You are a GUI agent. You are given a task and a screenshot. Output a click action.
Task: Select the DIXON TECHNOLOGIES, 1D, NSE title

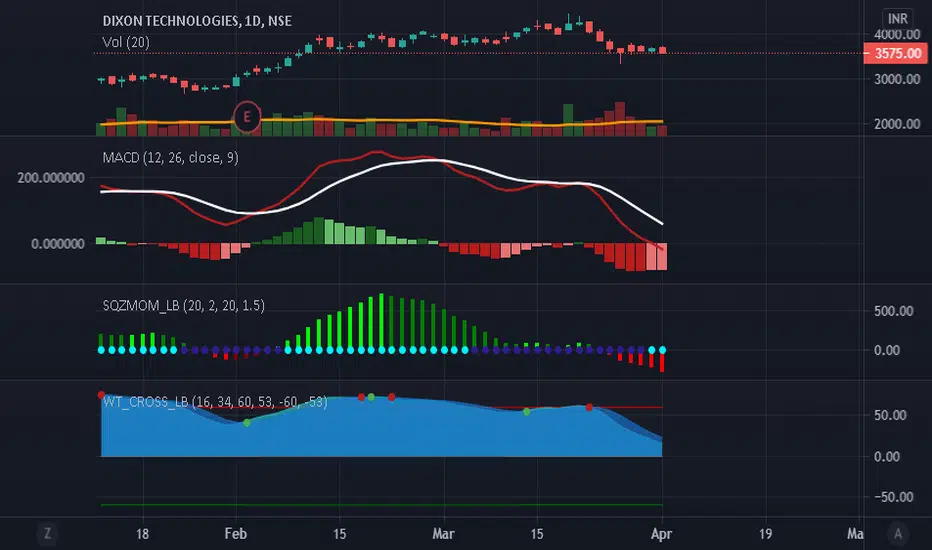pos(197,21)
